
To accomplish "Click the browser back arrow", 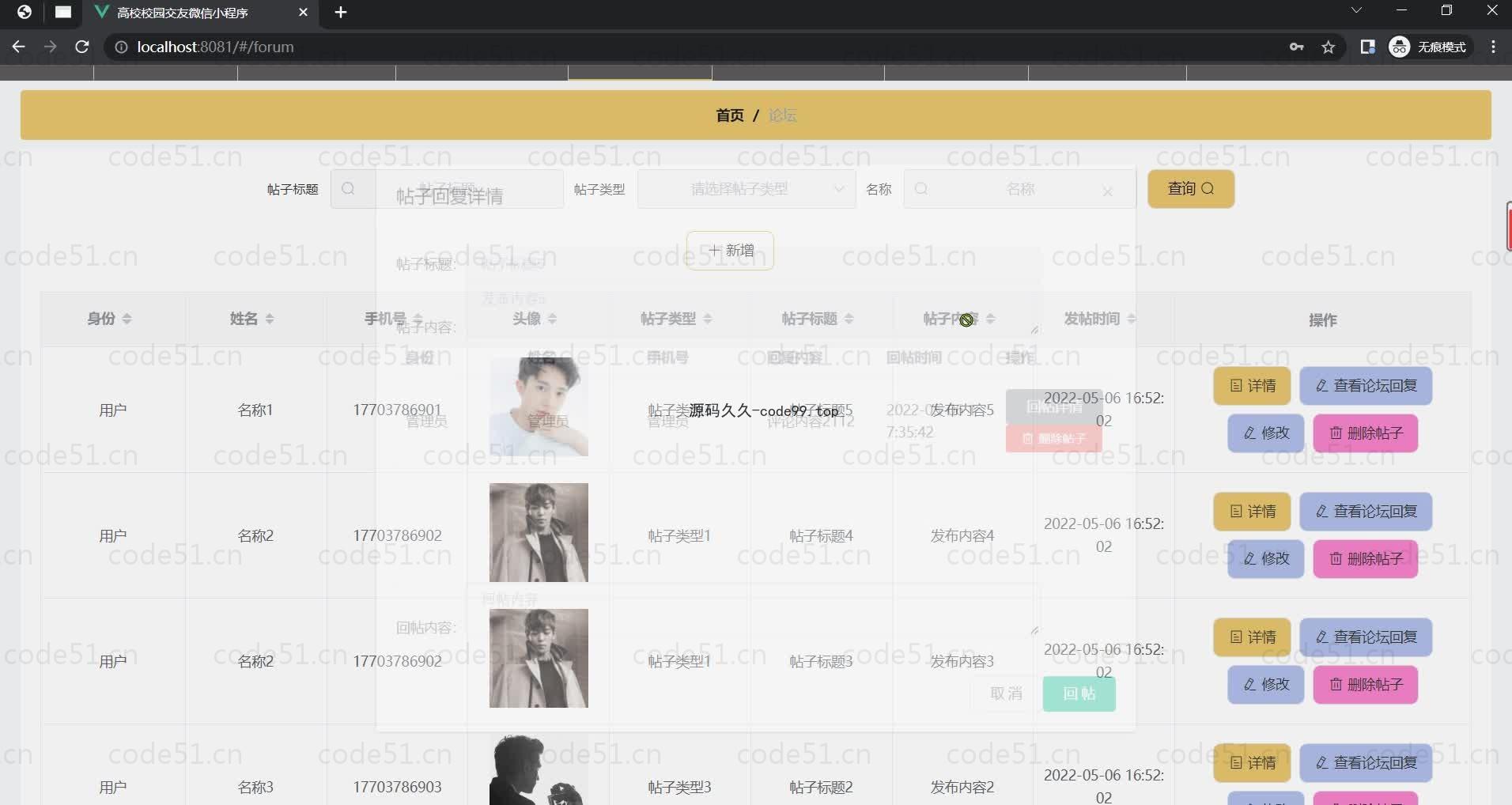I will [x=19, y=47].
